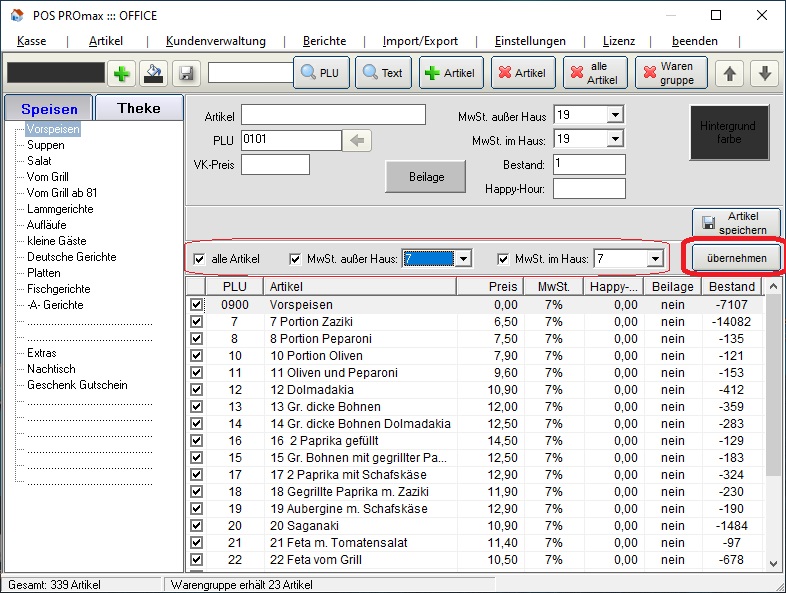Expand filter 'MwSt. im Haus' dropdown showing 7
786x593 pixels.
coord(656,259)
